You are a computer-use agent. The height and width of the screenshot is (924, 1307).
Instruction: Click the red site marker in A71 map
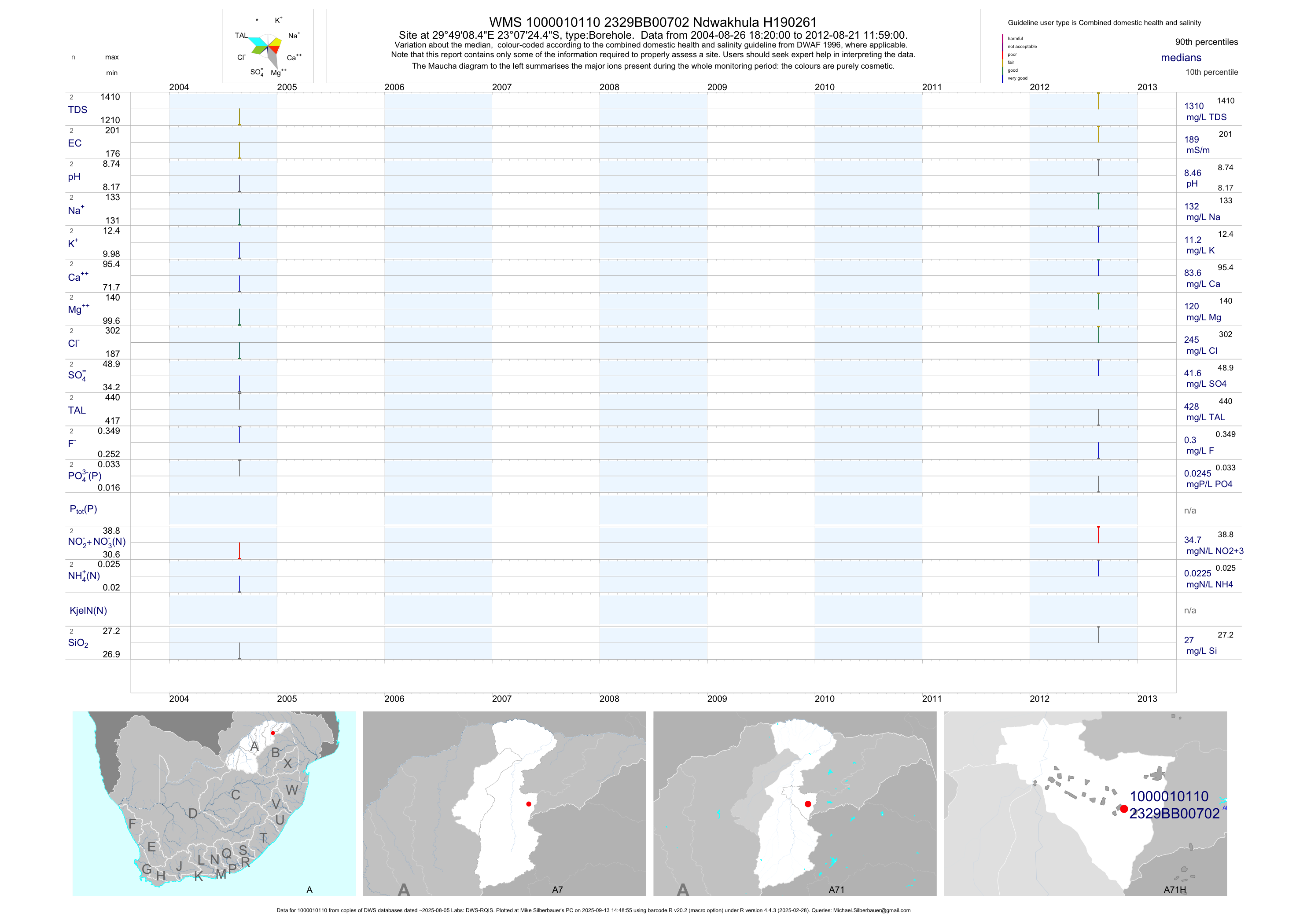point(808,804)
